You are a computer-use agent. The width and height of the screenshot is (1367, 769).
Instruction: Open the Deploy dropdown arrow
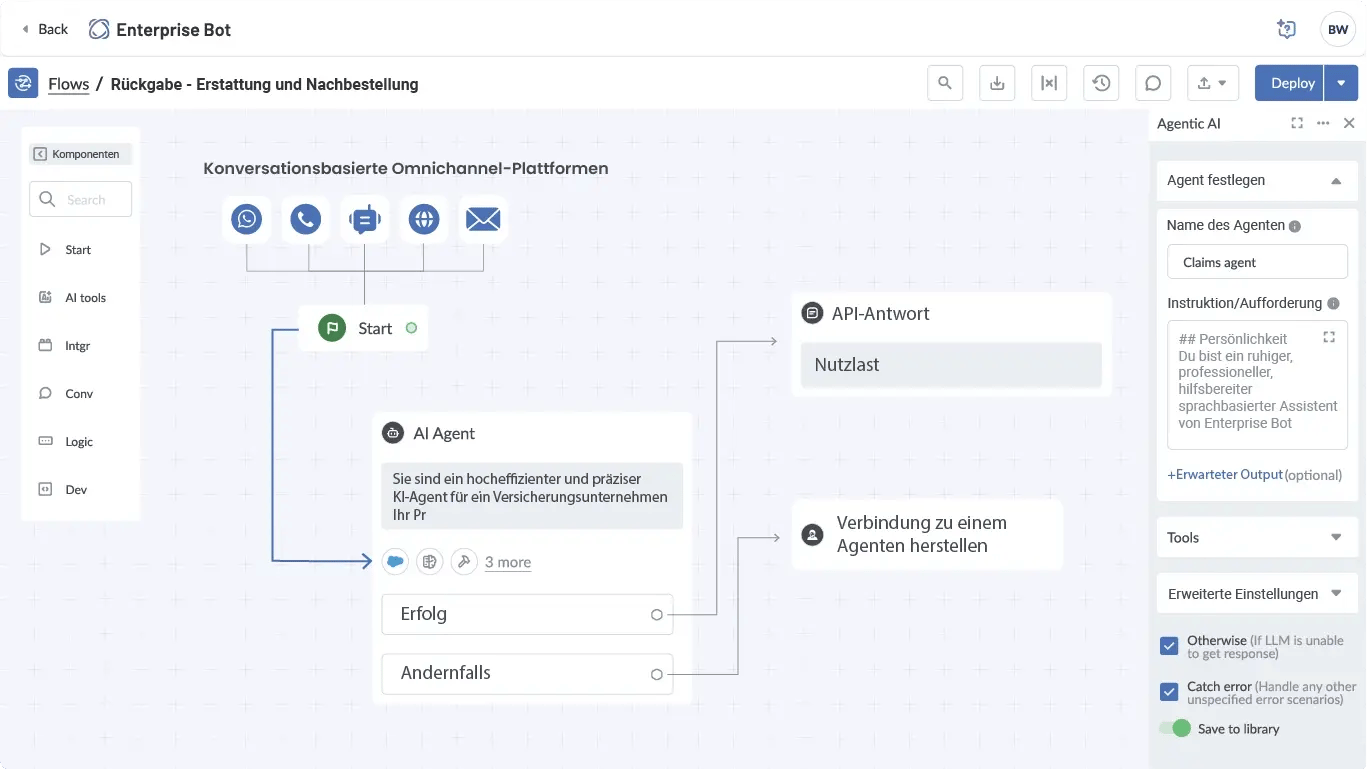click(x=1341, y=84)
